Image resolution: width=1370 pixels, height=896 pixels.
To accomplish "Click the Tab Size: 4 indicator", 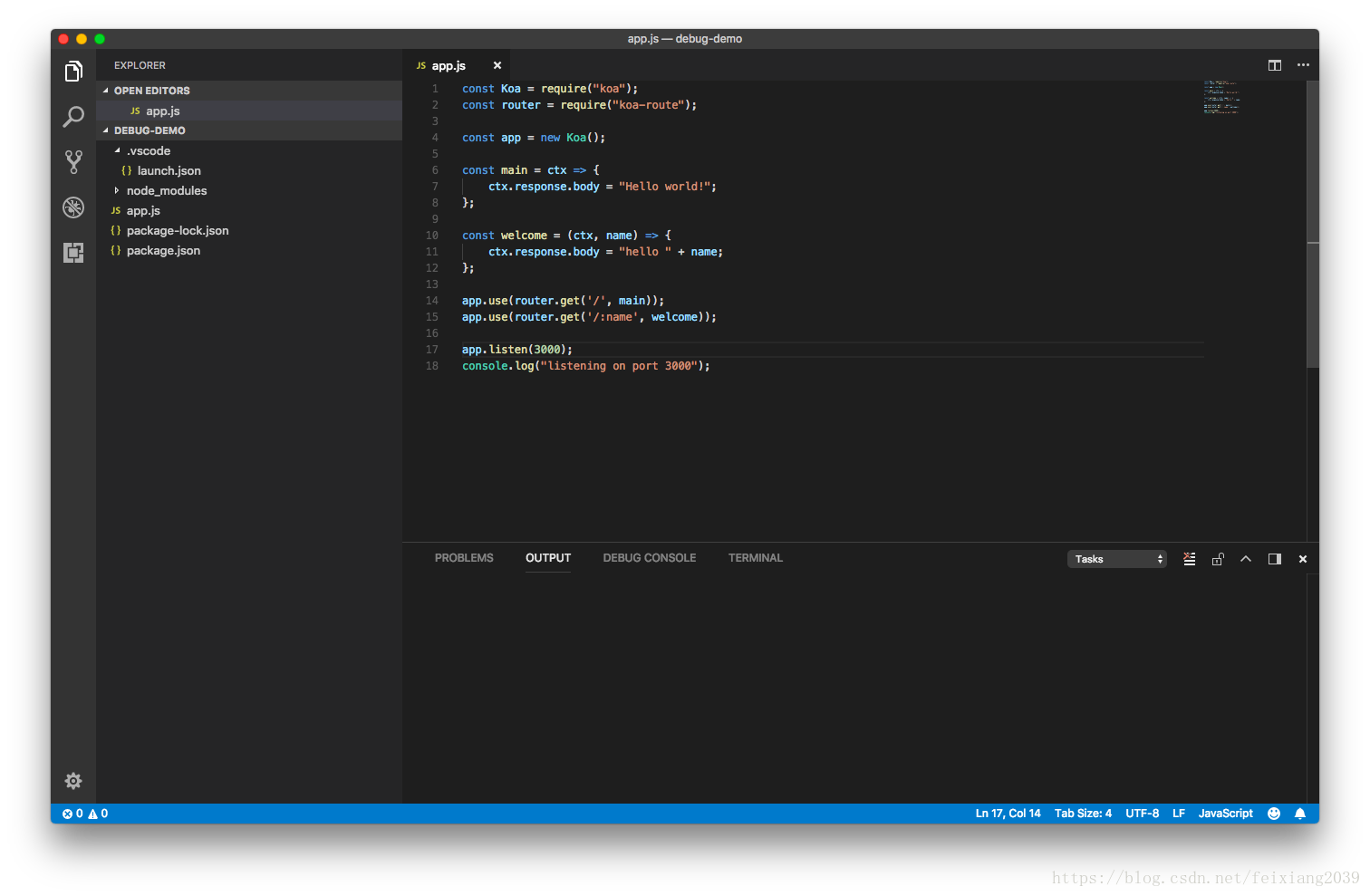I will [x=1083, y=814].
